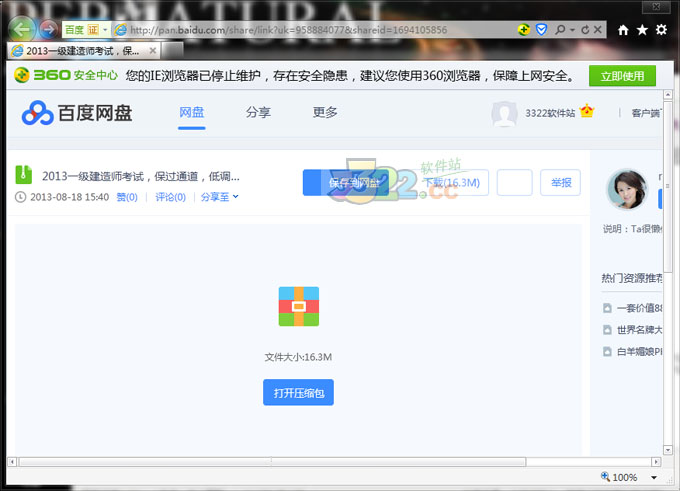
Task: Click the clock icon beside upload date
Action: (x=21, y=197)
